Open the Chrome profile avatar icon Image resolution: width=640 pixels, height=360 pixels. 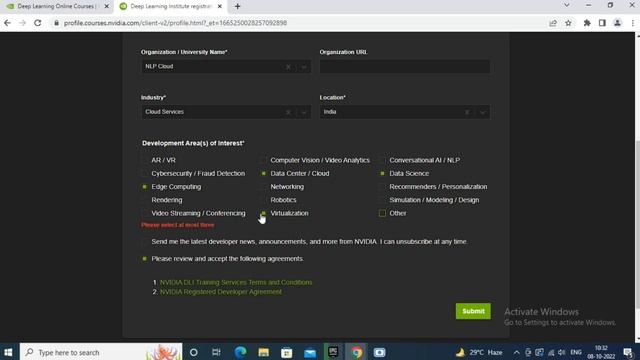pos(618,23)
